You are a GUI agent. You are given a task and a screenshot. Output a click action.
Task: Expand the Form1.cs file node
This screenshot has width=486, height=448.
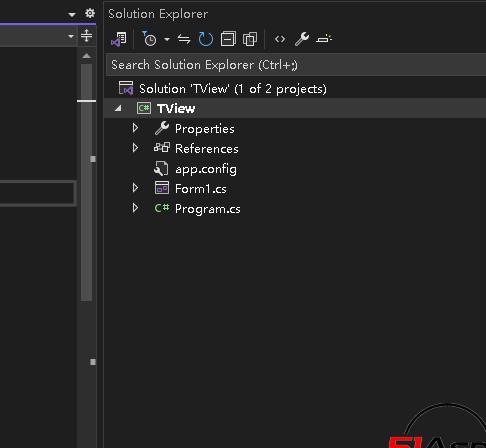tap(135, 188)
